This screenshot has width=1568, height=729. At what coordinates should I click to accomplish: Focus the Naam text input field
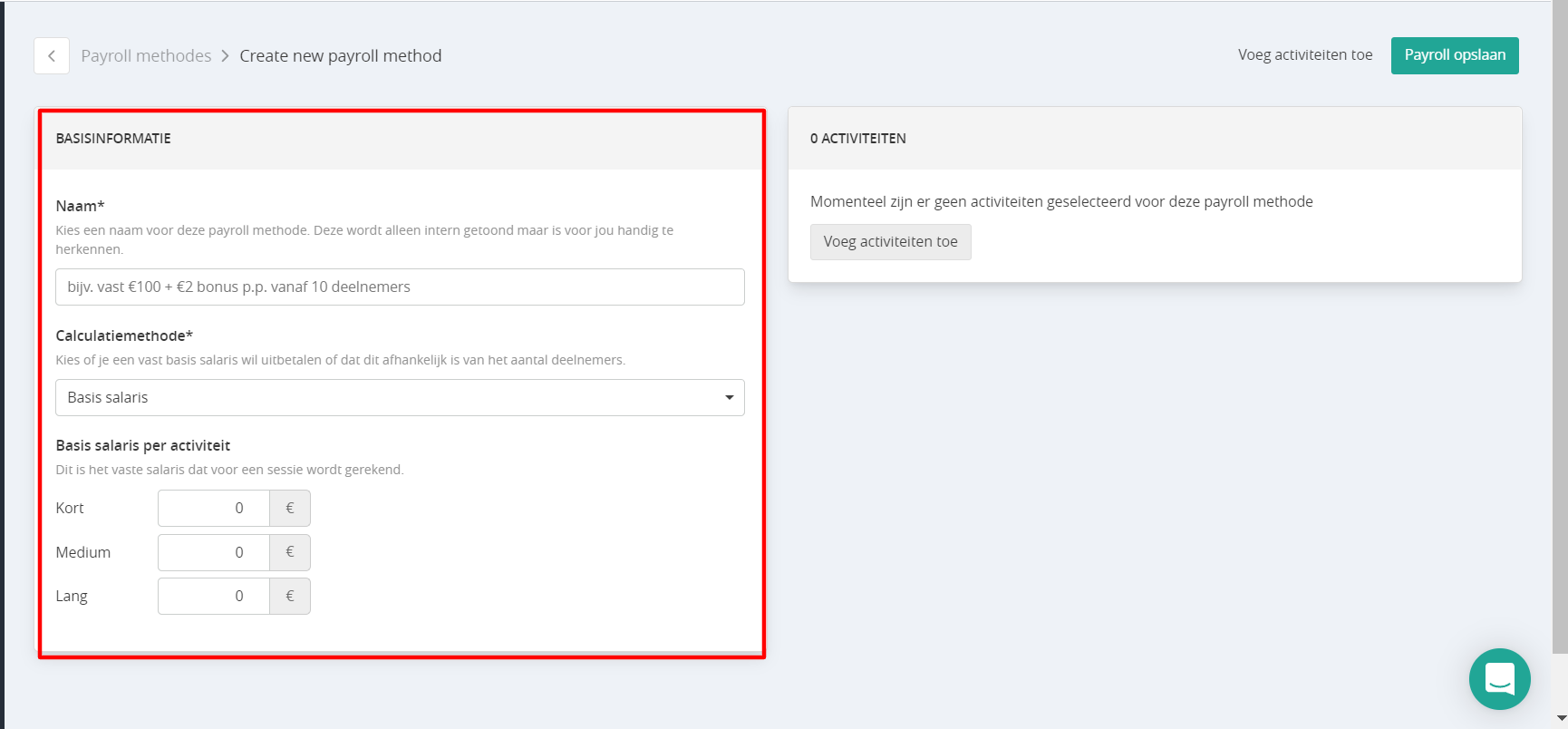click(400, 287)
